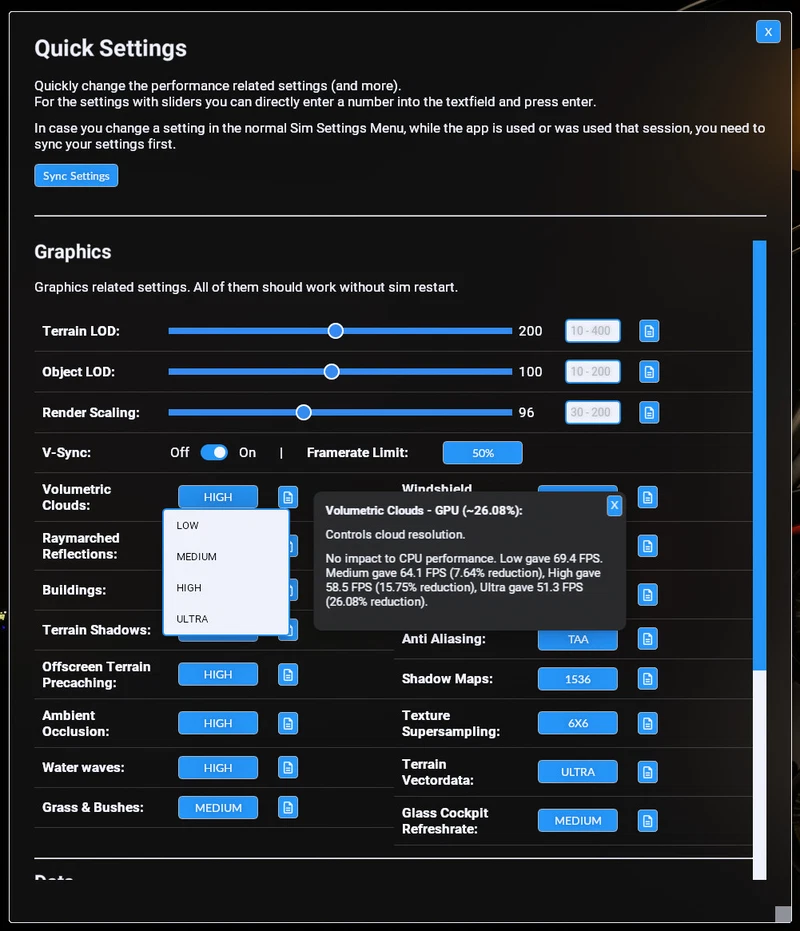Open the info note for Volumetric Clouds
800x931 pixels.
click(x=288, y=497)
